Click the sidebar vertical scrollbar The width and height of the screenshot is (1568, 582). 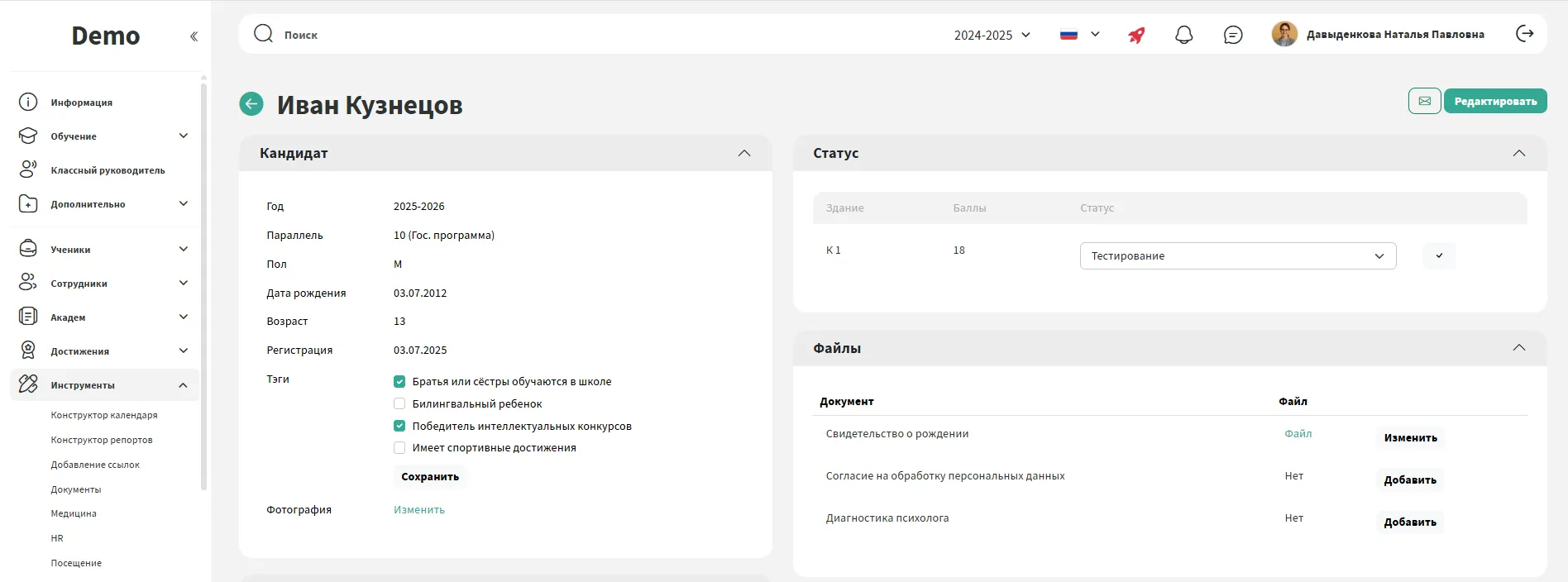tap(203, 281)
